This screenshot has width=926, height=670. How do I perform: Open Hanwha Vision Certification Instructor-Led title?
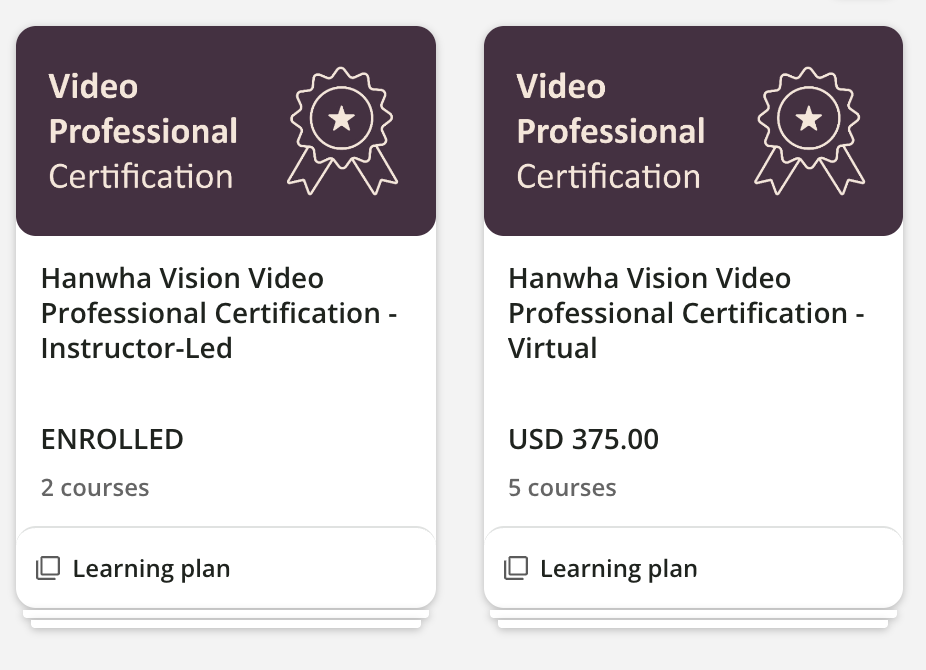[219, 313]
